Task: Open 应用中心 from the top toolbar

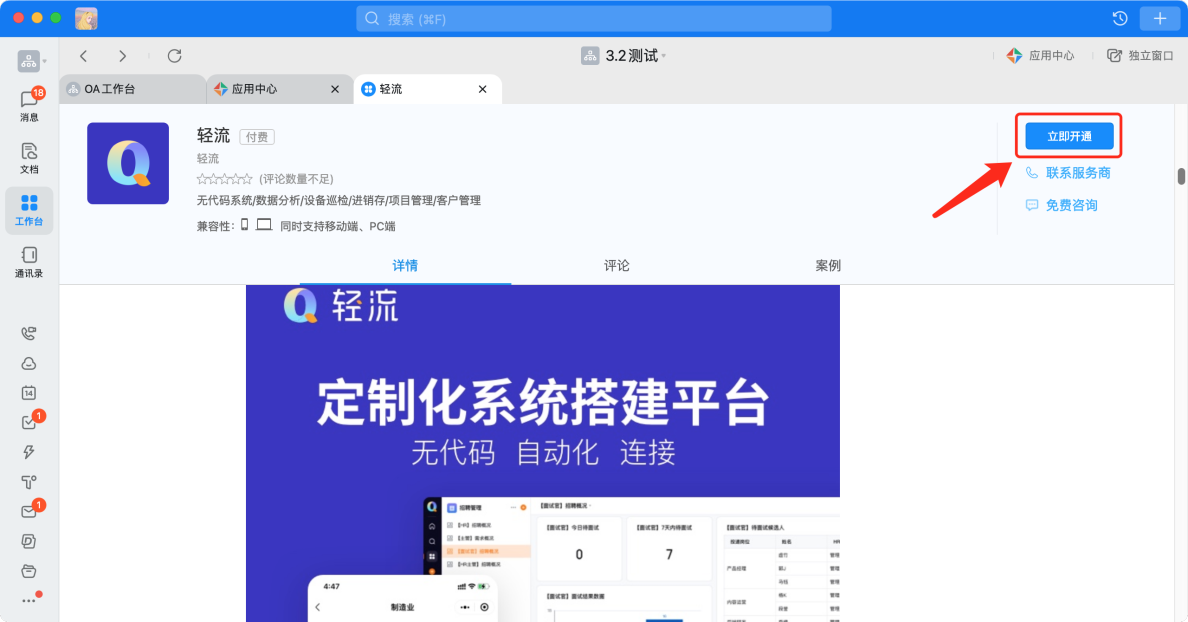Action: pyautogui.click(x=1040, y=55)
